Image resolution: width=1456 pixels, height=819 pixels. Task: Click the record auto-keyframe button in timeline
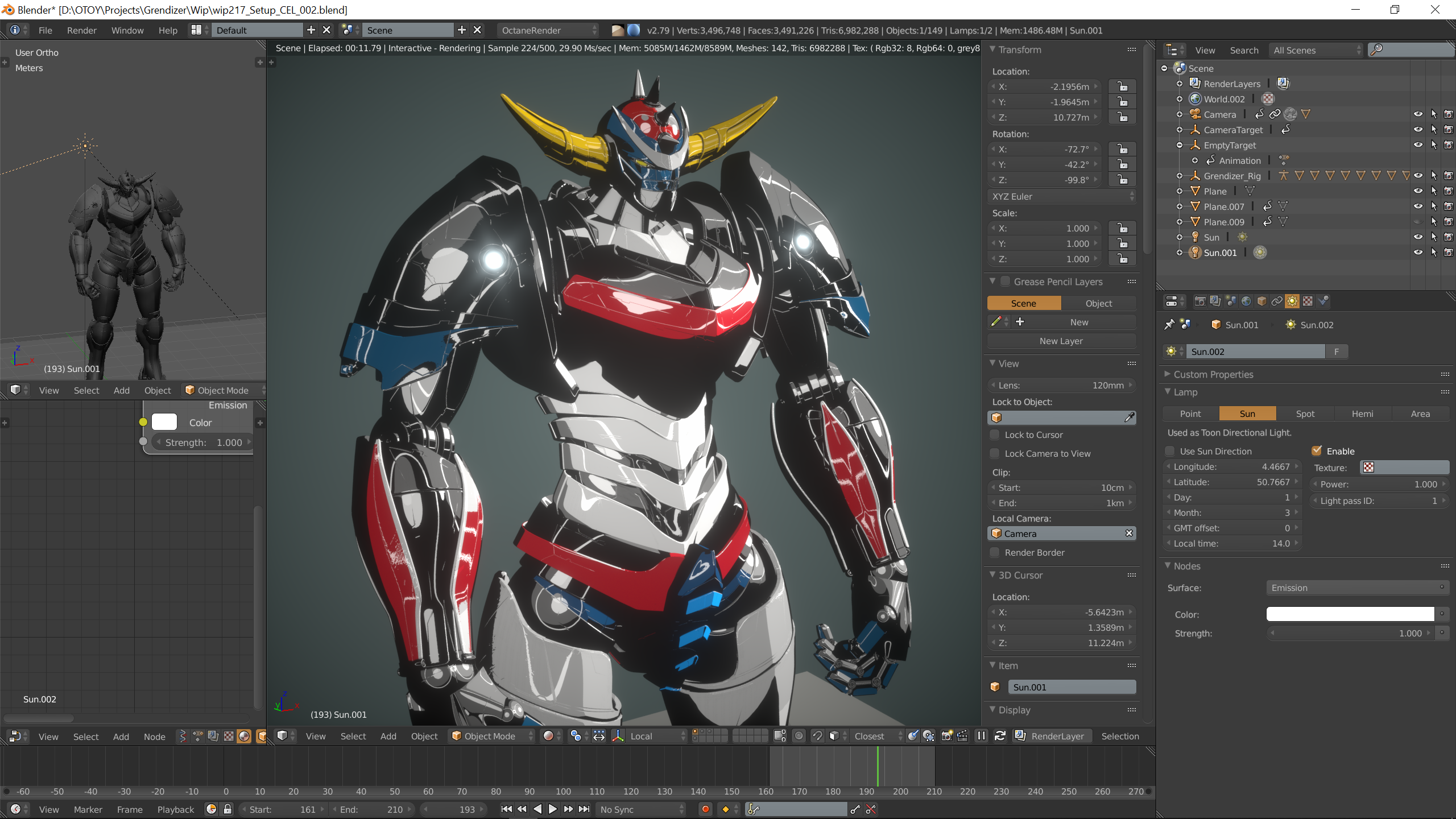705,809
